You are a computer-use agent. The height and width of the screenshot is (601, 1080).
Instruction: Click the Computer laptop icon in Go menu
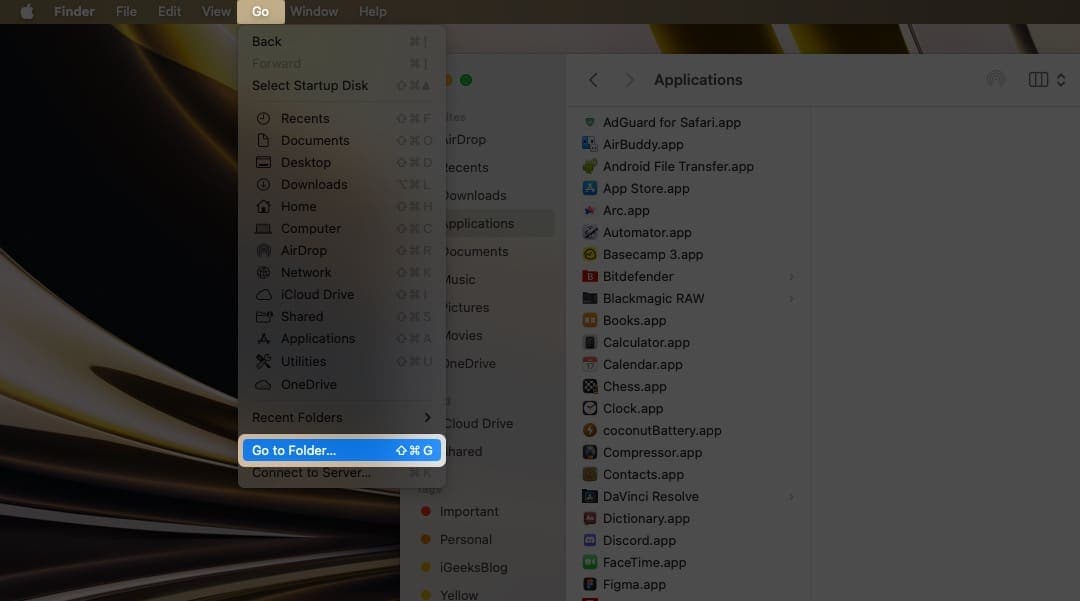pyautogui.click(x=263, y=229)
